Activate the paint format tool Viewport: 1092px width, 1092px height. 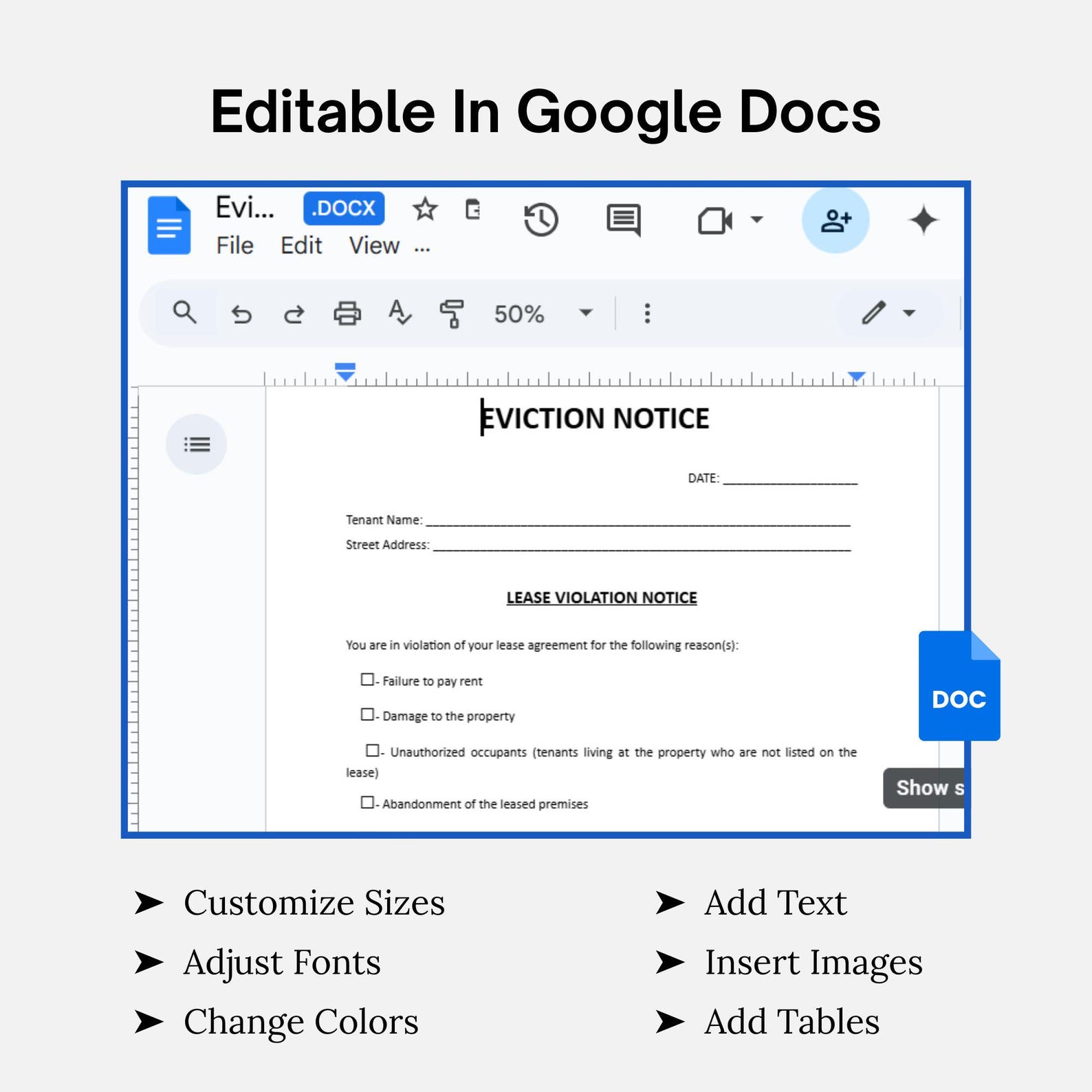click(452, 314)
